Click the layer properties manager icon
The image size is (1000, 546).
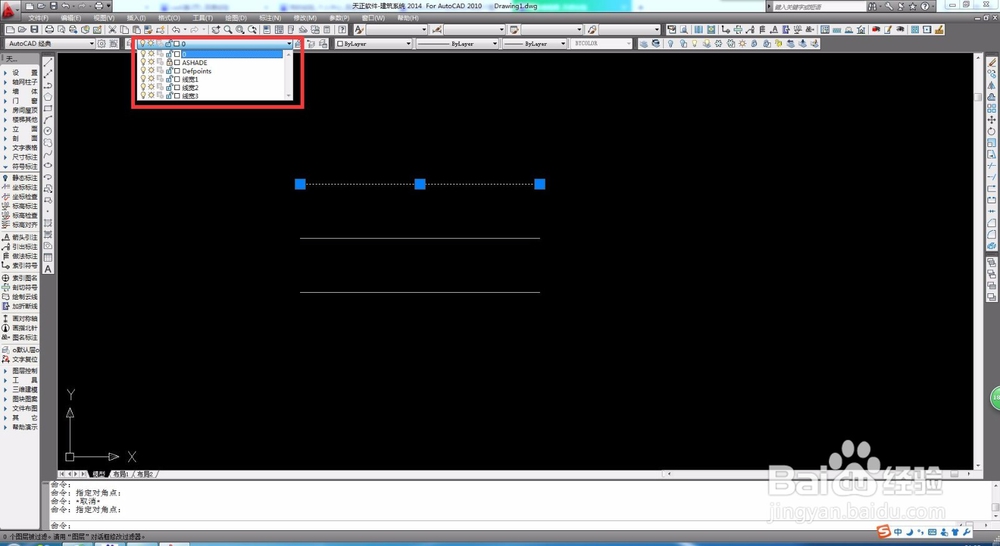129,43
